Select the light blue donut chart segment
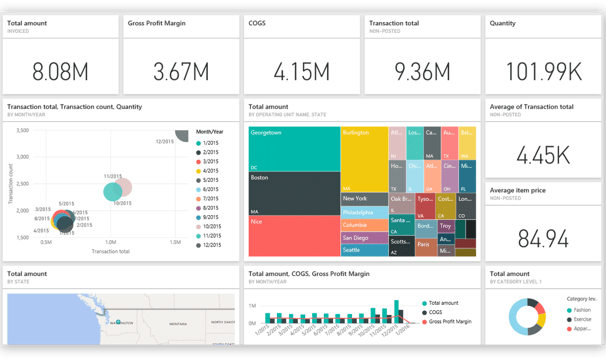The height and width of the screenshot is (360, 606). (515, 319)
